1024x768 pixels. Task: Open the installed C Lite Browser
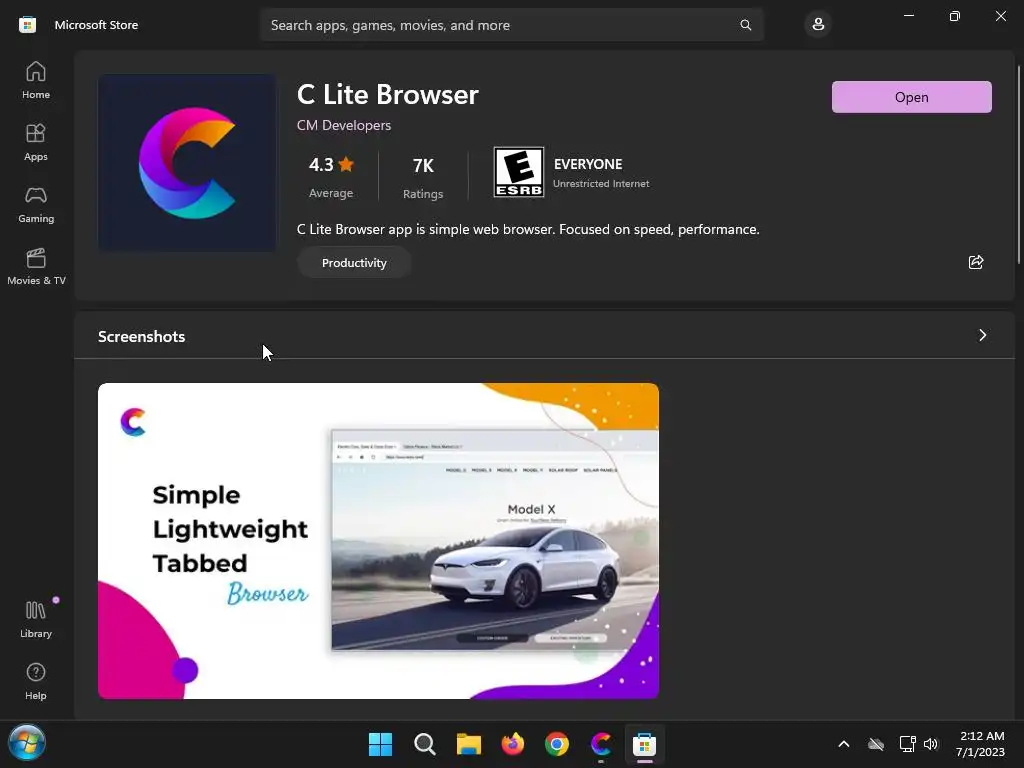coord(912,97)
